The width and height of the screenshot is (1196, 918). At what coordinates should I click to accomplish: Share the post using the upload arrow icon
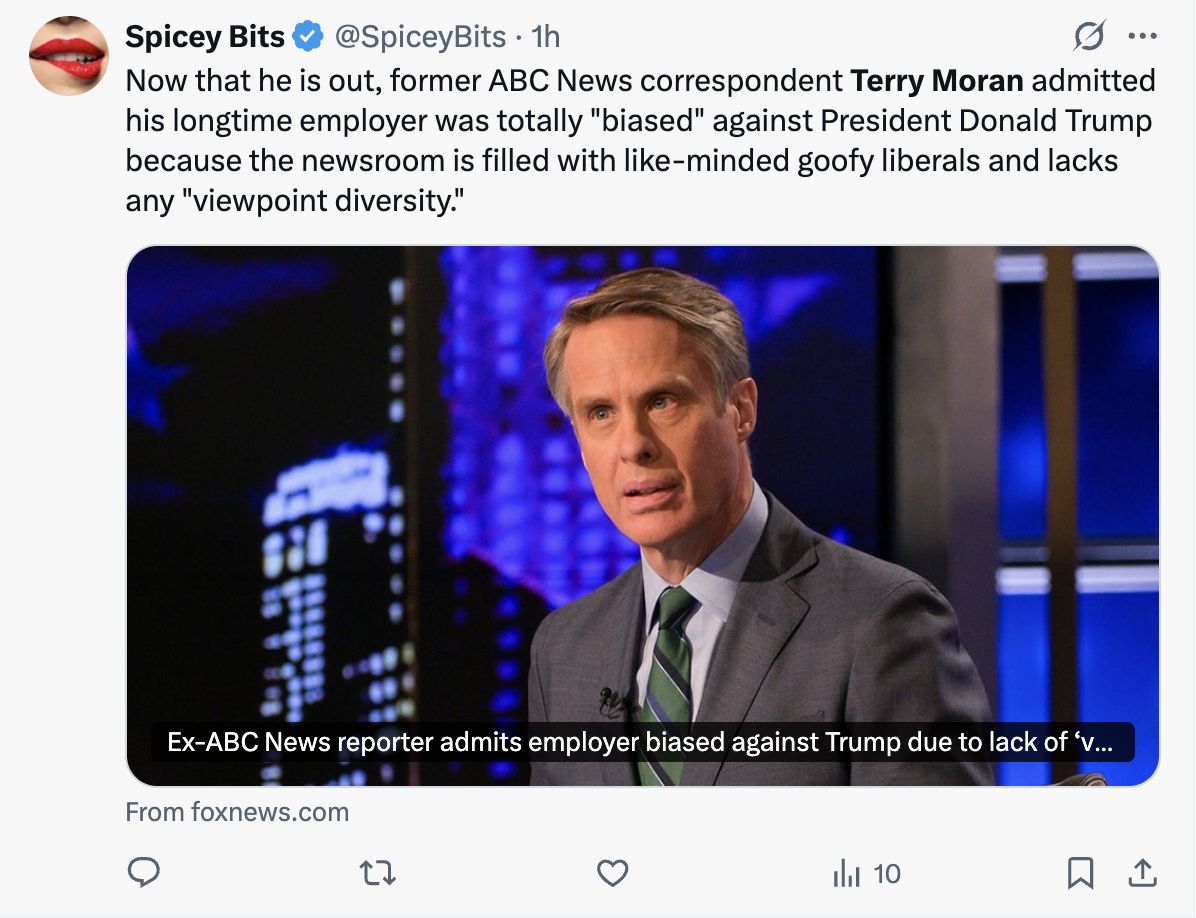(1140, 873)
